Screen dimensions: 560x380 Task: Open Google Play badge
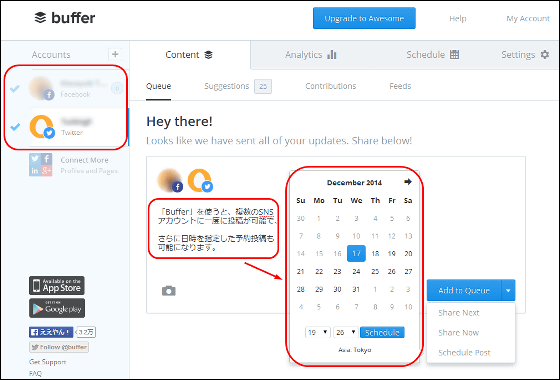pyautogui.click(x=57, y=308)
